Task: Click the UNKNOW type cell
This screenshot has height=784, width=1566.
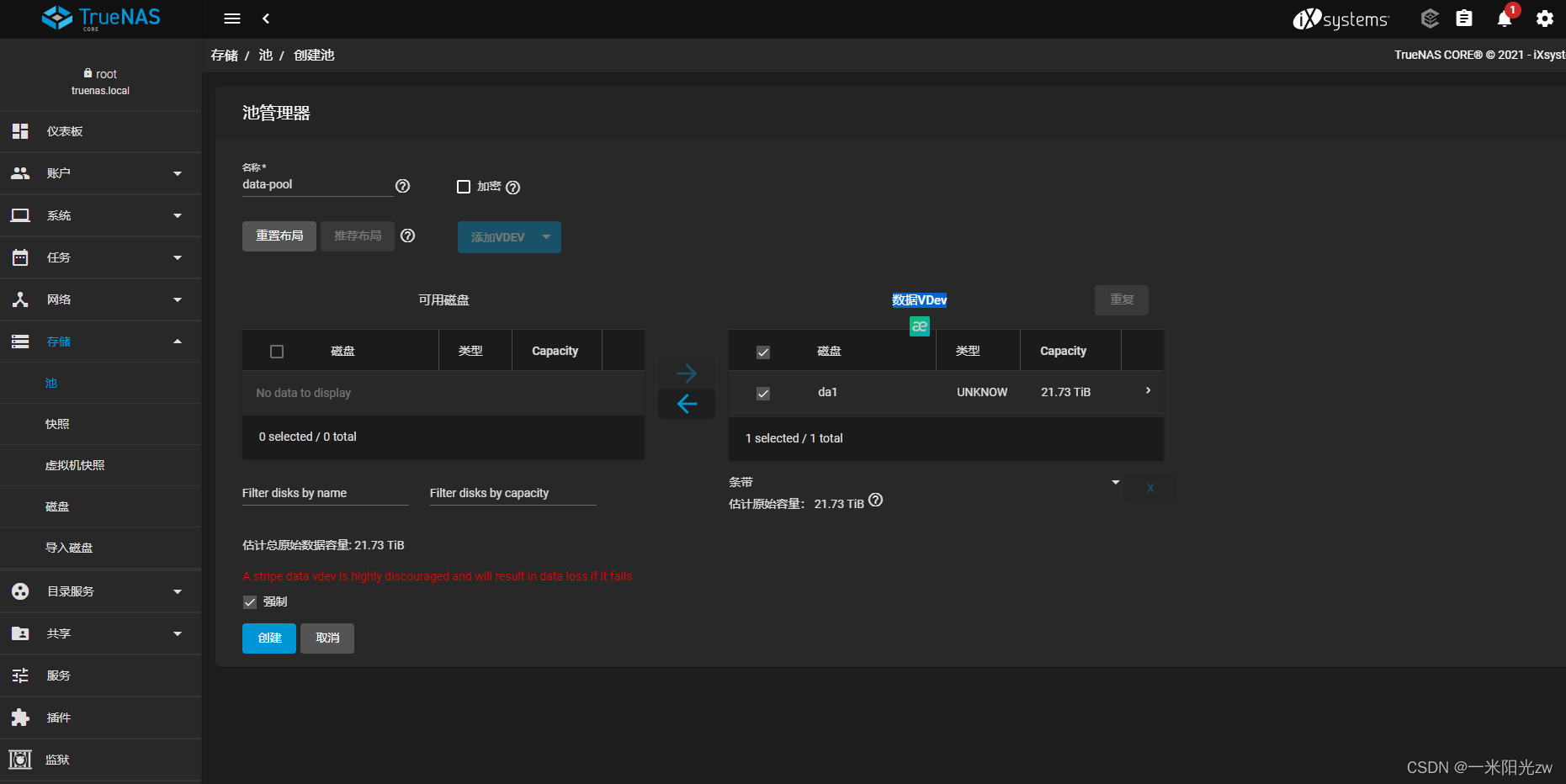Action: point(982,392)
